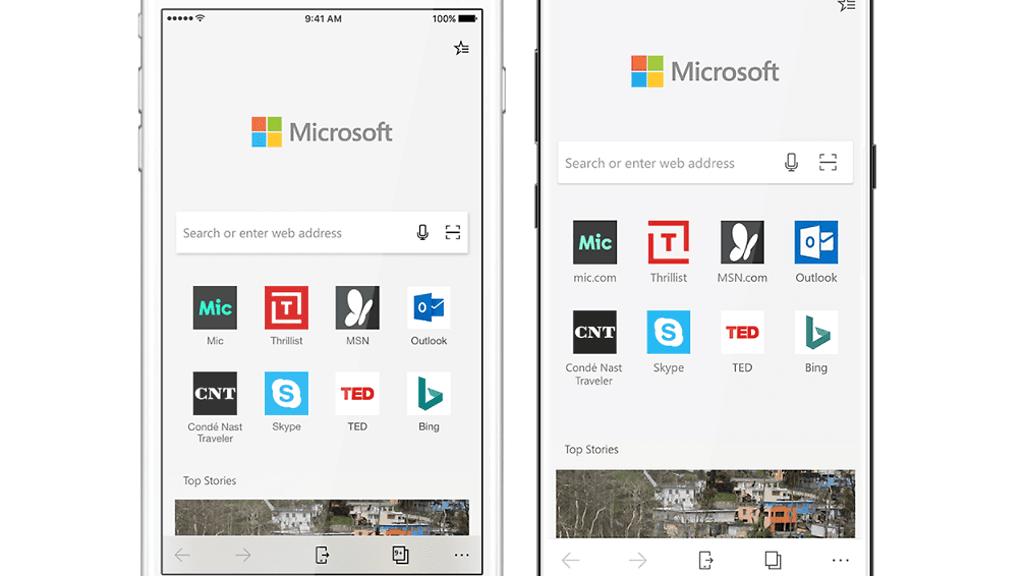Open the Bing tile on the right phone
The height and width of the screenshot is (576, 1024).
tap(816, 333)
